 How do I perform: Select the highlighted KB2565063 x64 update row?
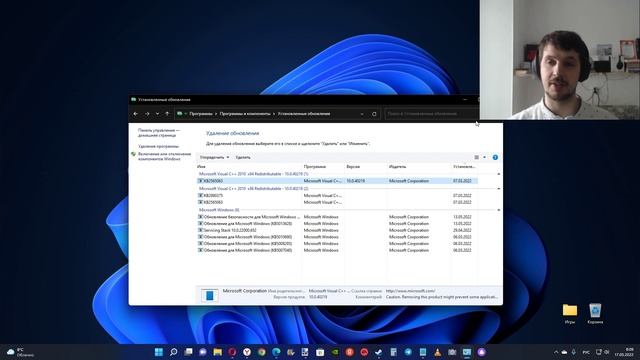pyautogui.click(x=337, y=181)
